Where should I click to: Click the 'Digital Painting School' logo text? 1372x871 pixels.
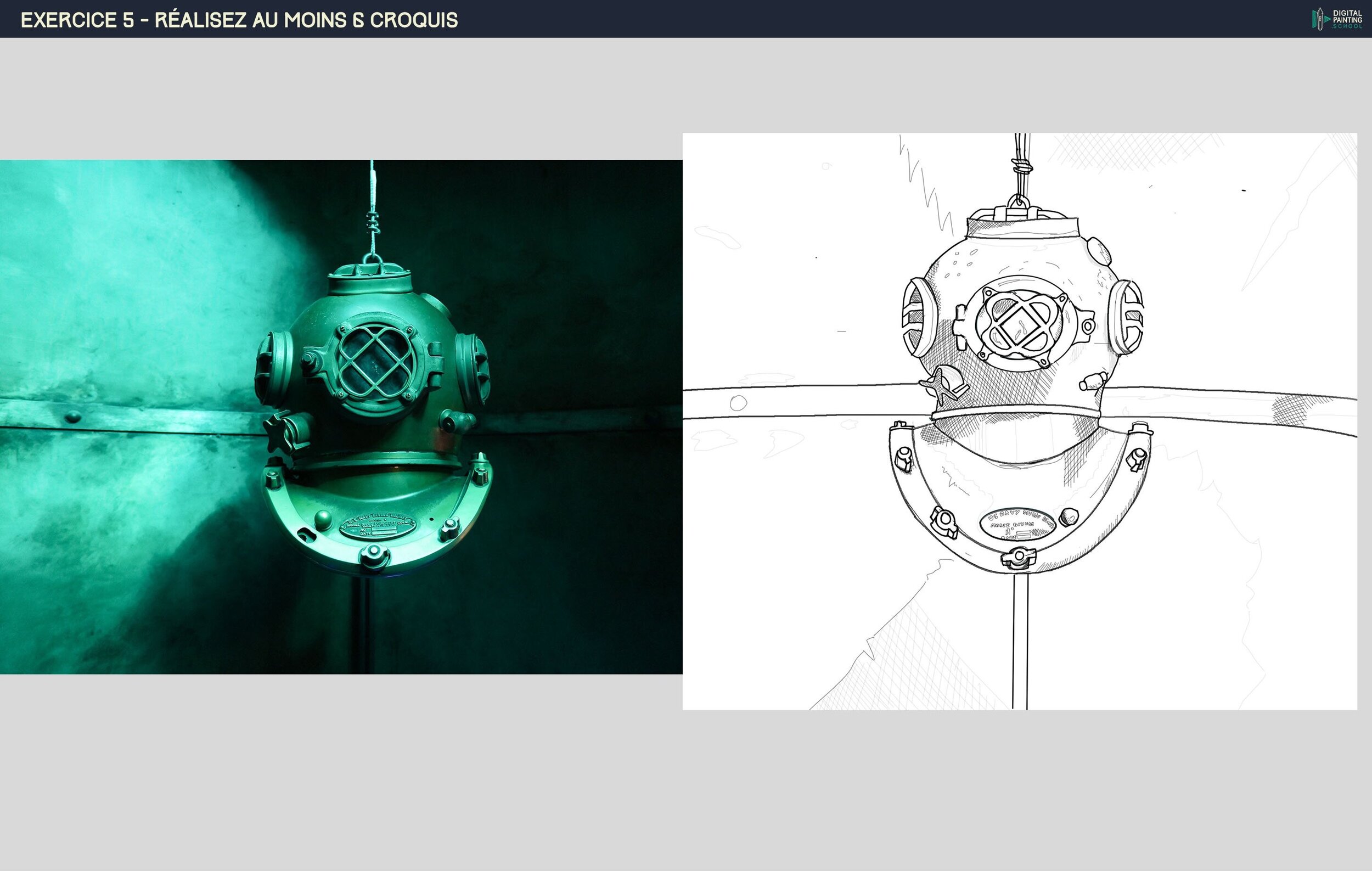click(1347, 19)
